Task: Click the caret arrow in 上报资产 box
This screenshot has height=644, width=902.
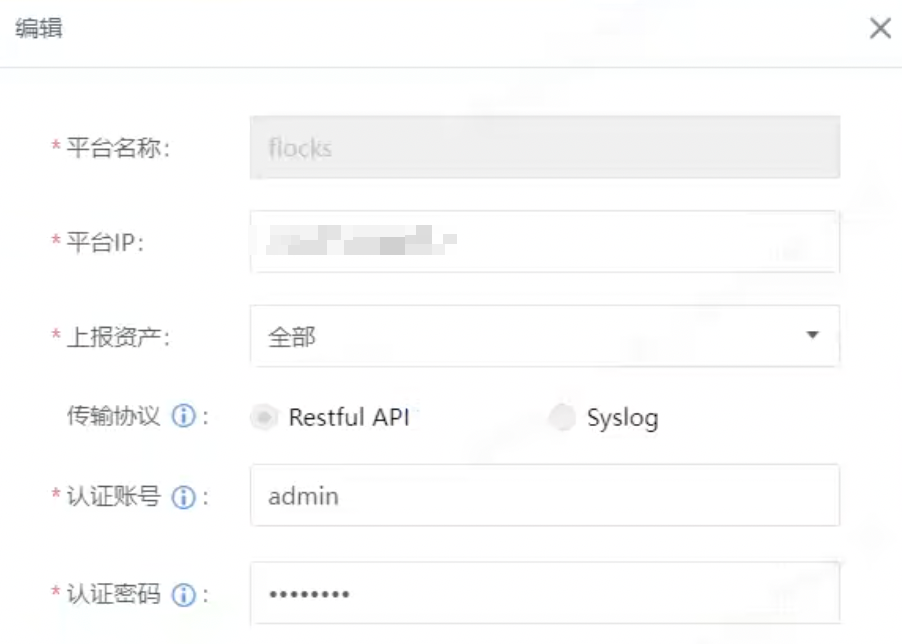Action: (x=812, y=335)
